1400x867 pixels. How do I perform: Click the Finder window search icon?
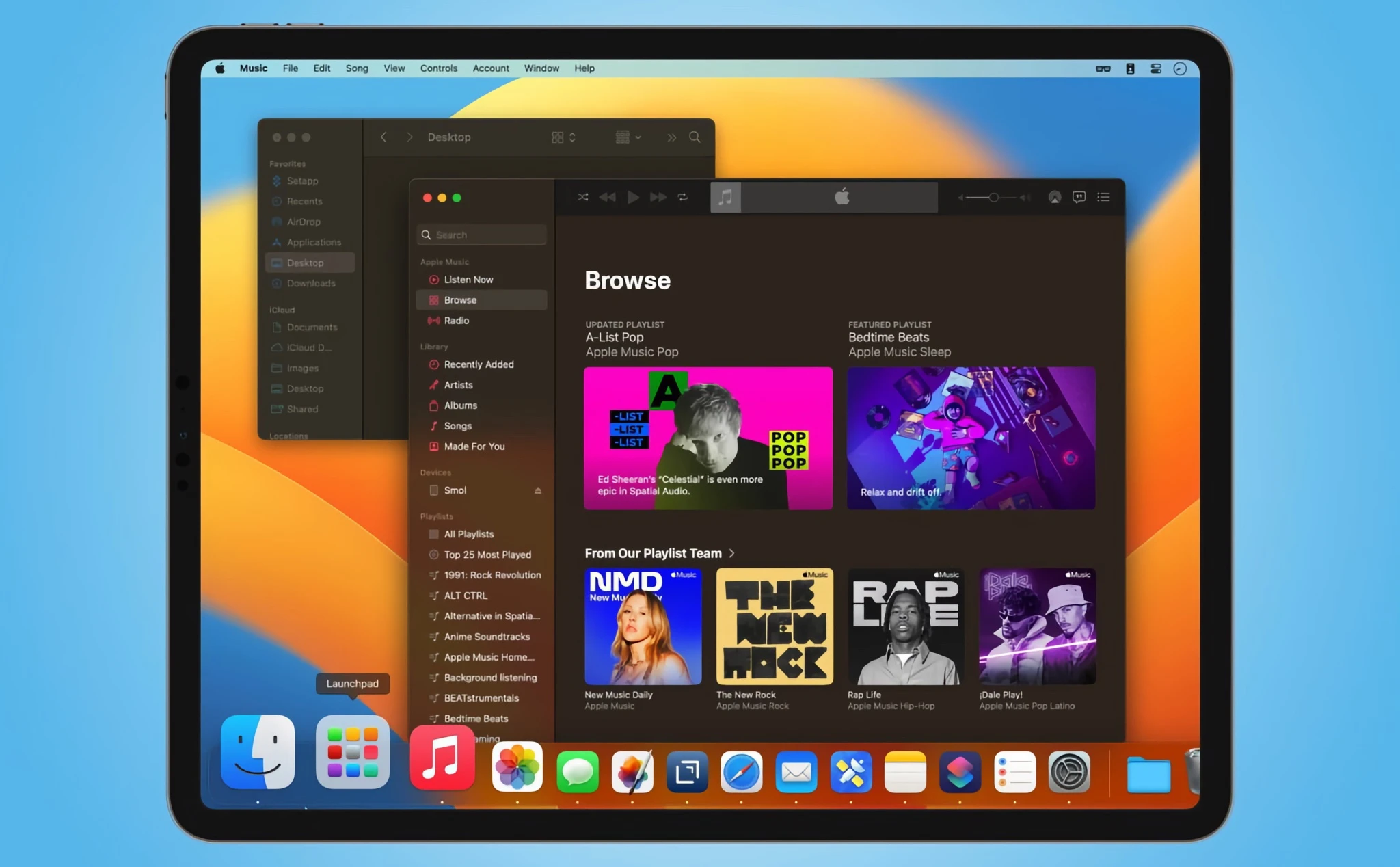click(x=695, y=137)
